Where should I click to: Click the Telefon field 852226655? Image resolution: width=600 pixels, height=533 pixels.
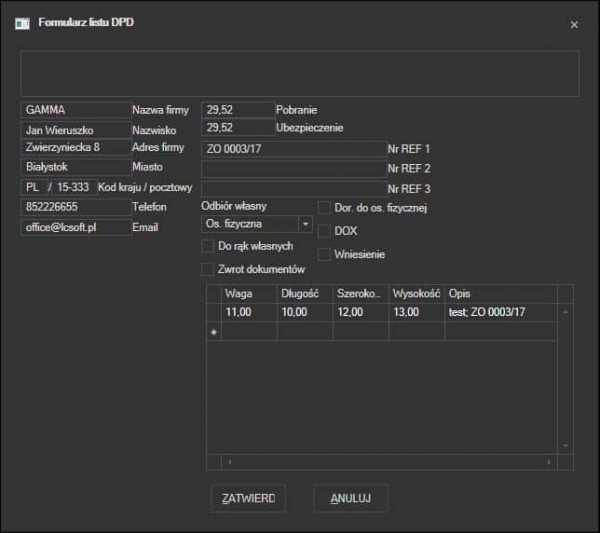point(76,207)
